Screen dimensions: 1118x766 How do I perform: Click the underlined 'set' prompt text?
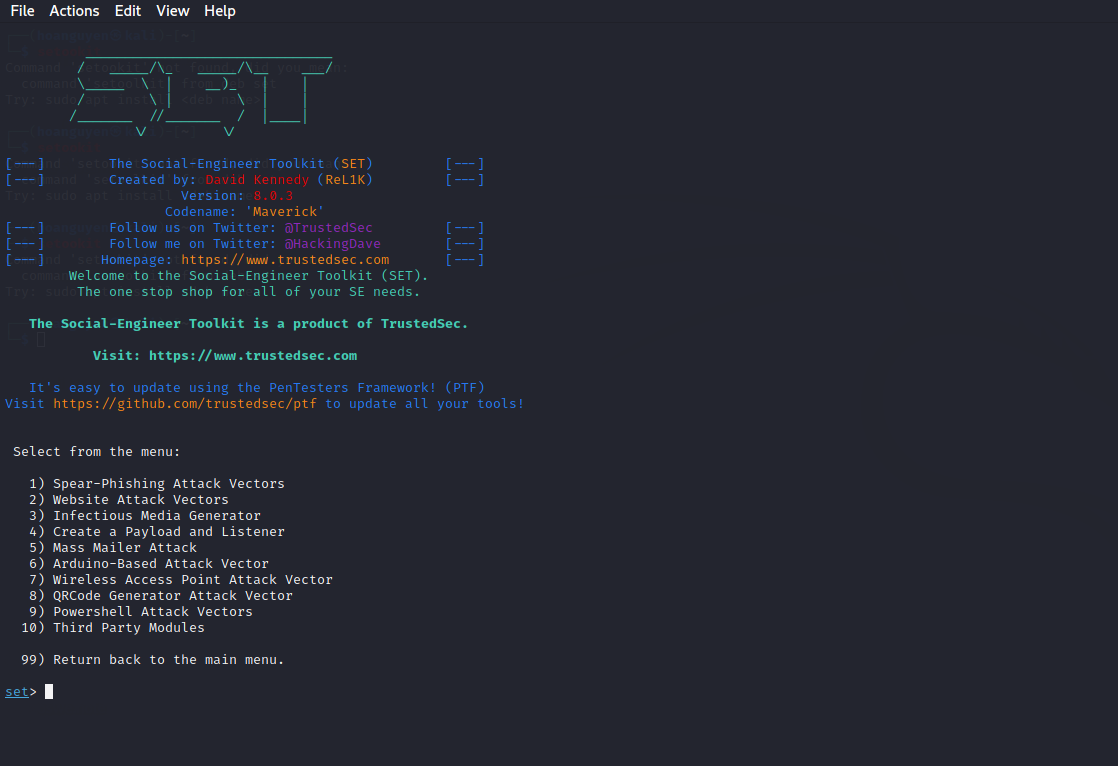point(16,691)
